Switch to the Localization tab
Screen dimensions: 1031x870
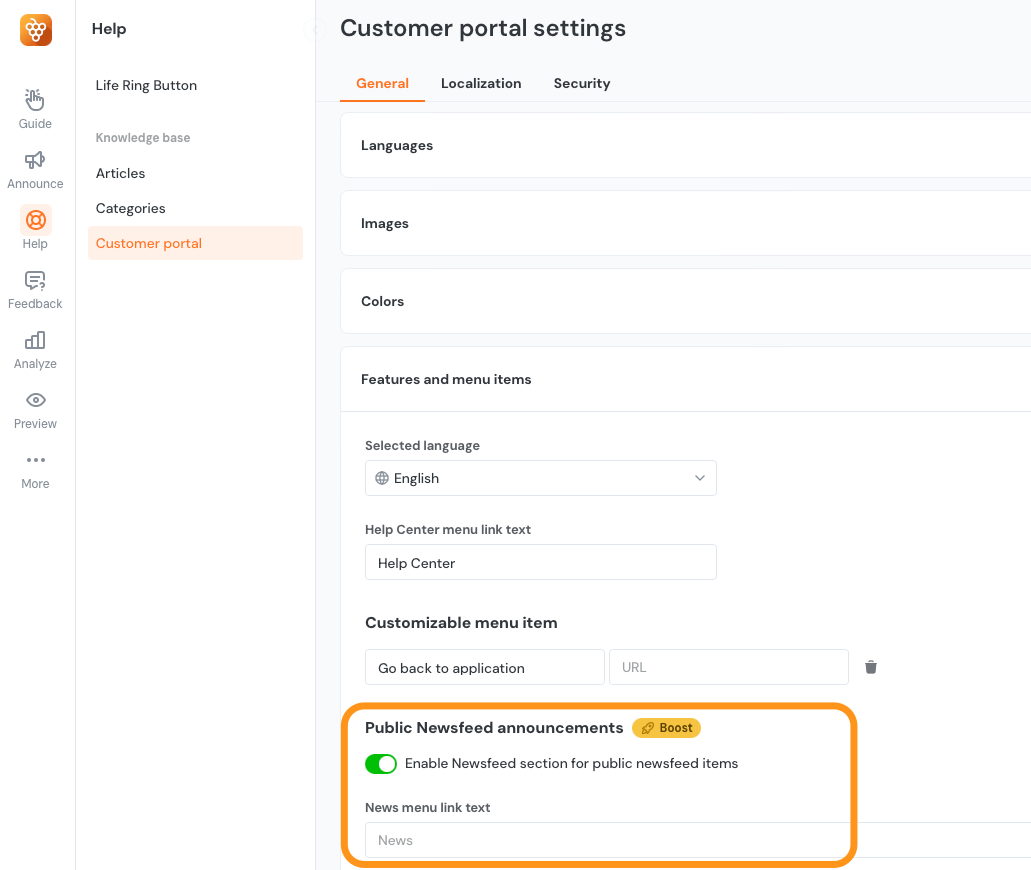(x=481, y=83)
